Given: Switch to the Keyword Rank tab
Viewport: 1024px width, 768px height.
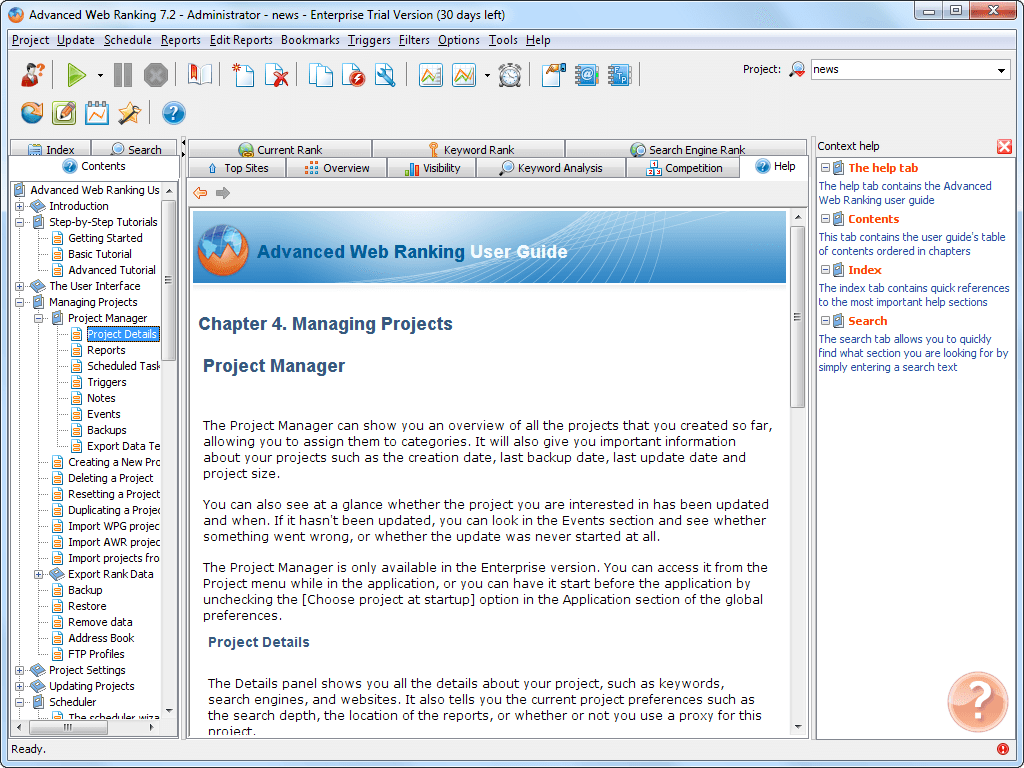Looking at the screenshot, I should click(x=469, y=150).
